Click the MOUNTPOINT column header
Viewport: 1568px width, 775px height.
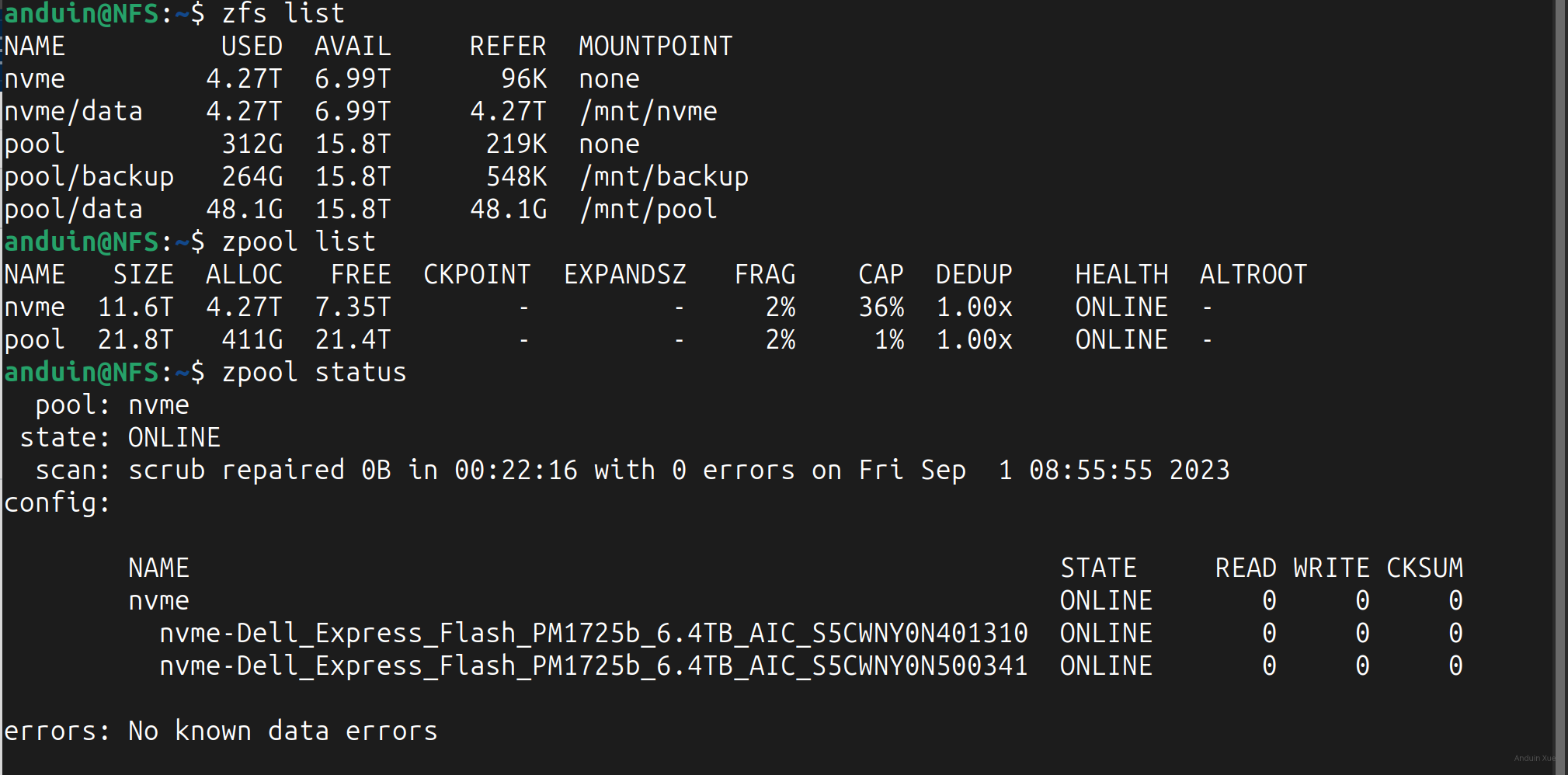[x=655, y=47]
